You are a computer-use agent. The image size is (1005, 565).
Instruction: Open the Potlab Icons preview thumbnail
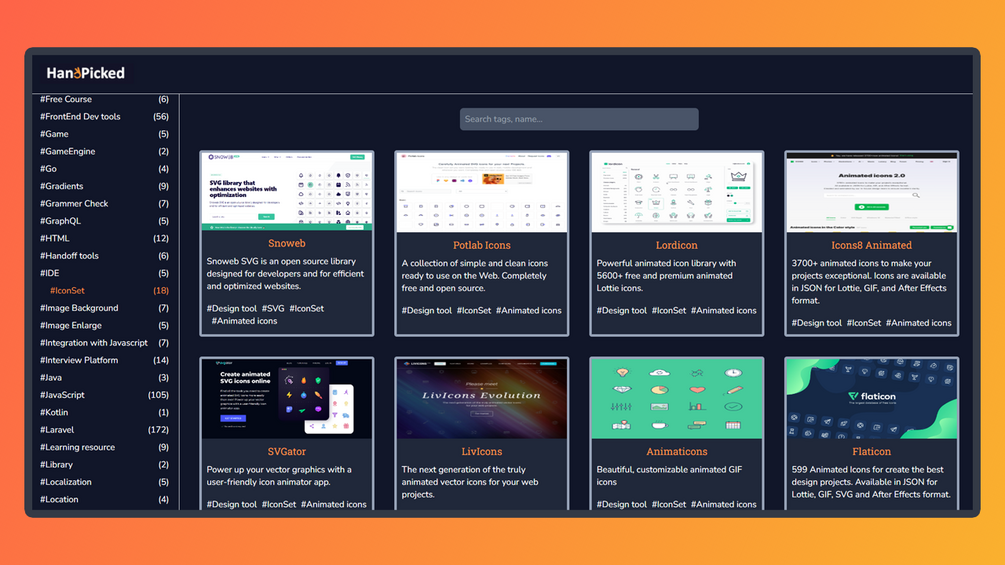tap(481, 192)
